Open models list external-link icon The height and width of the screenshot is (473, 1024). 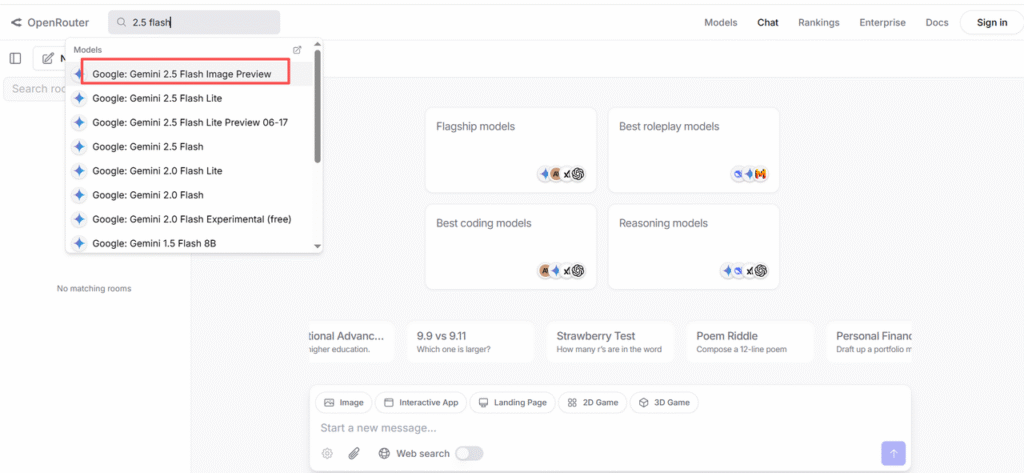click(x=297, y=50)
